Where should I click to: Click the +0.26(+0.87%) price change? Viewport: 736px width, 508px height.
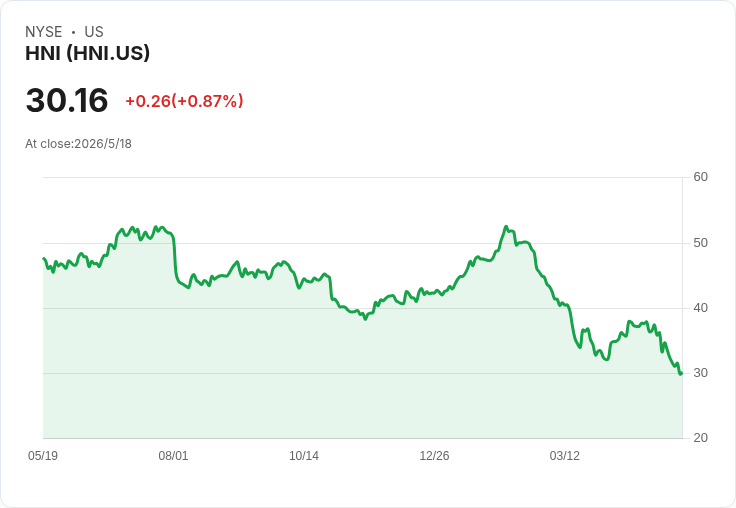pos(184,101)
